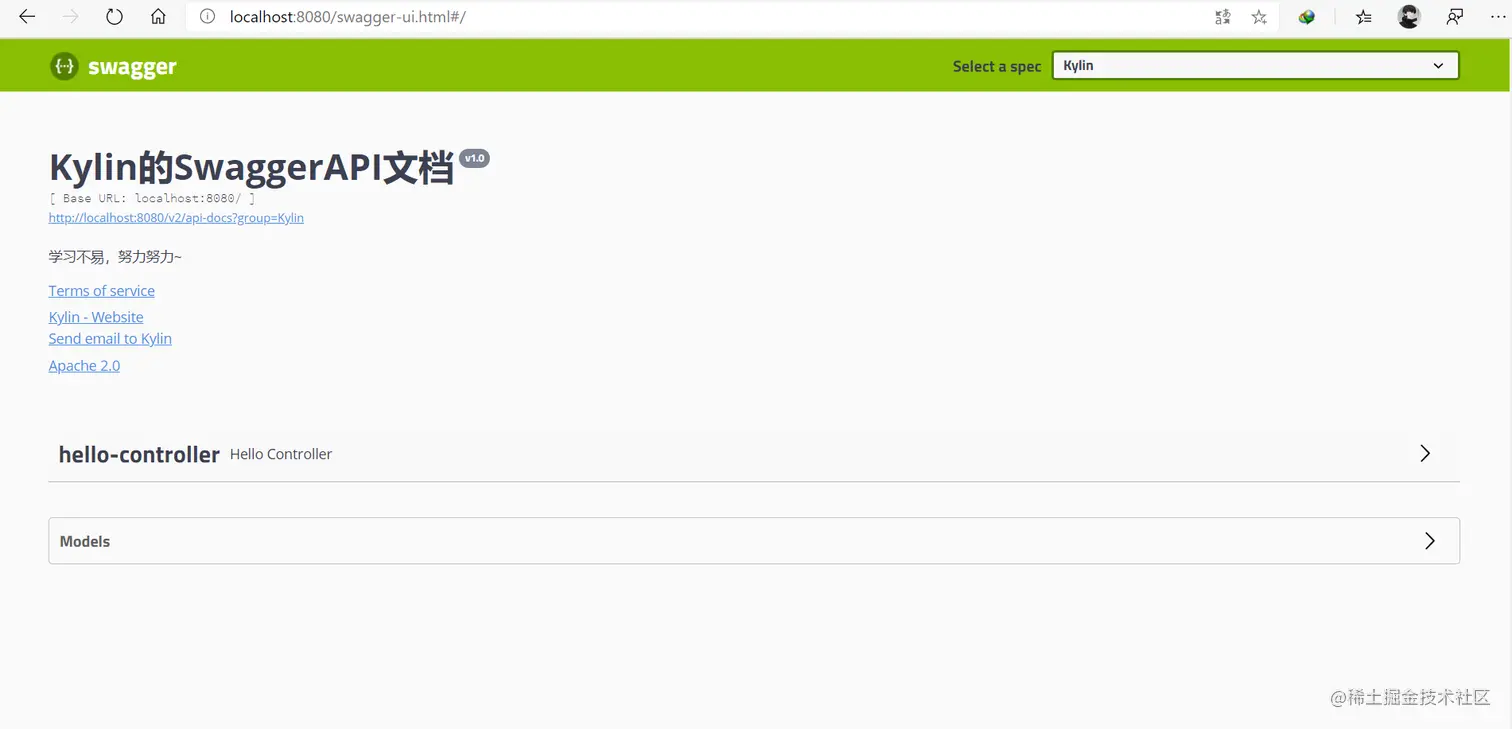Click the Models section title

[x=85, y=541]
